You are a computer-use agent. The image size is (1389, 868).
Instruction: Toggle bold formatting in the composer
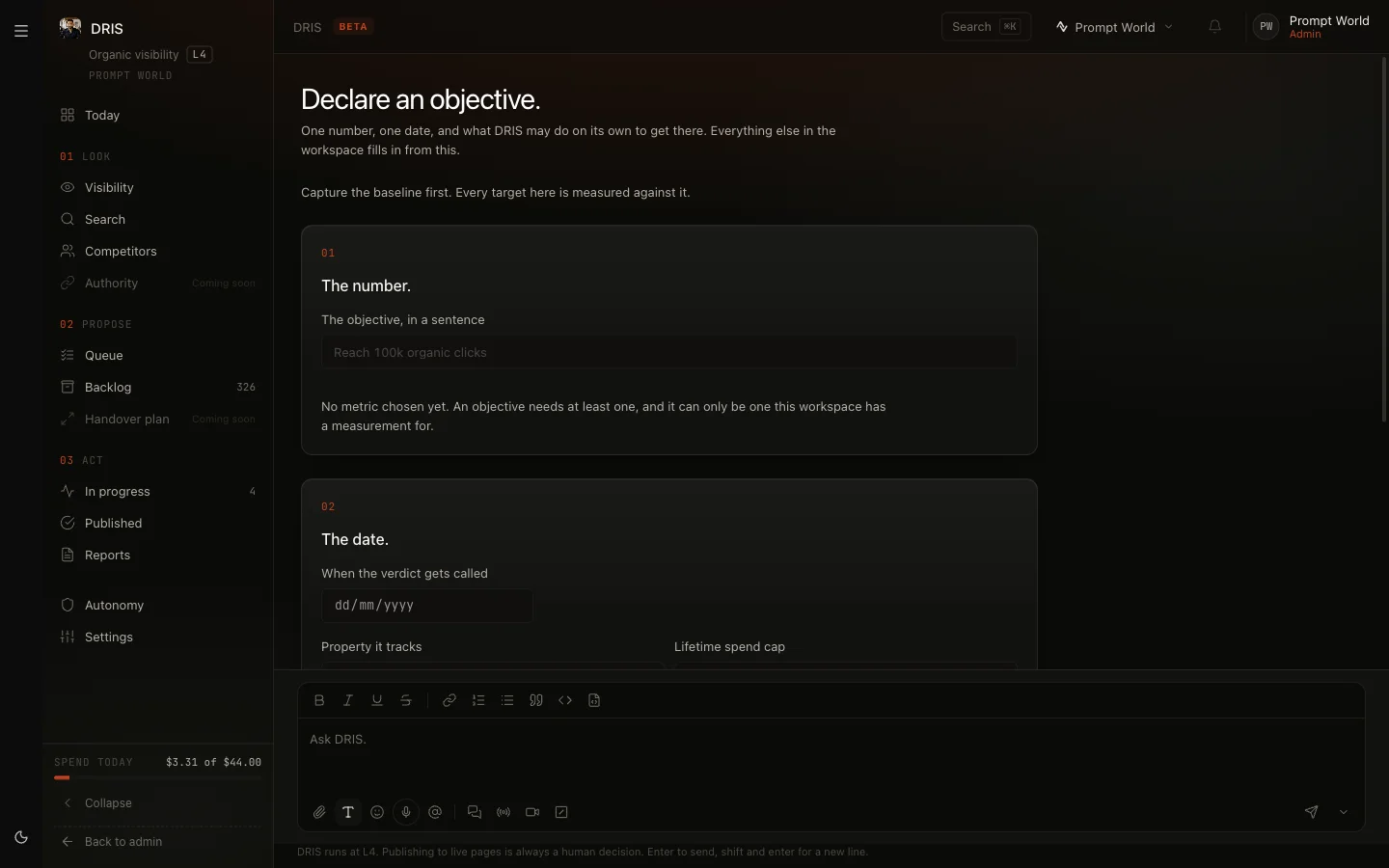pyautogui.click(x=319, y=700)
